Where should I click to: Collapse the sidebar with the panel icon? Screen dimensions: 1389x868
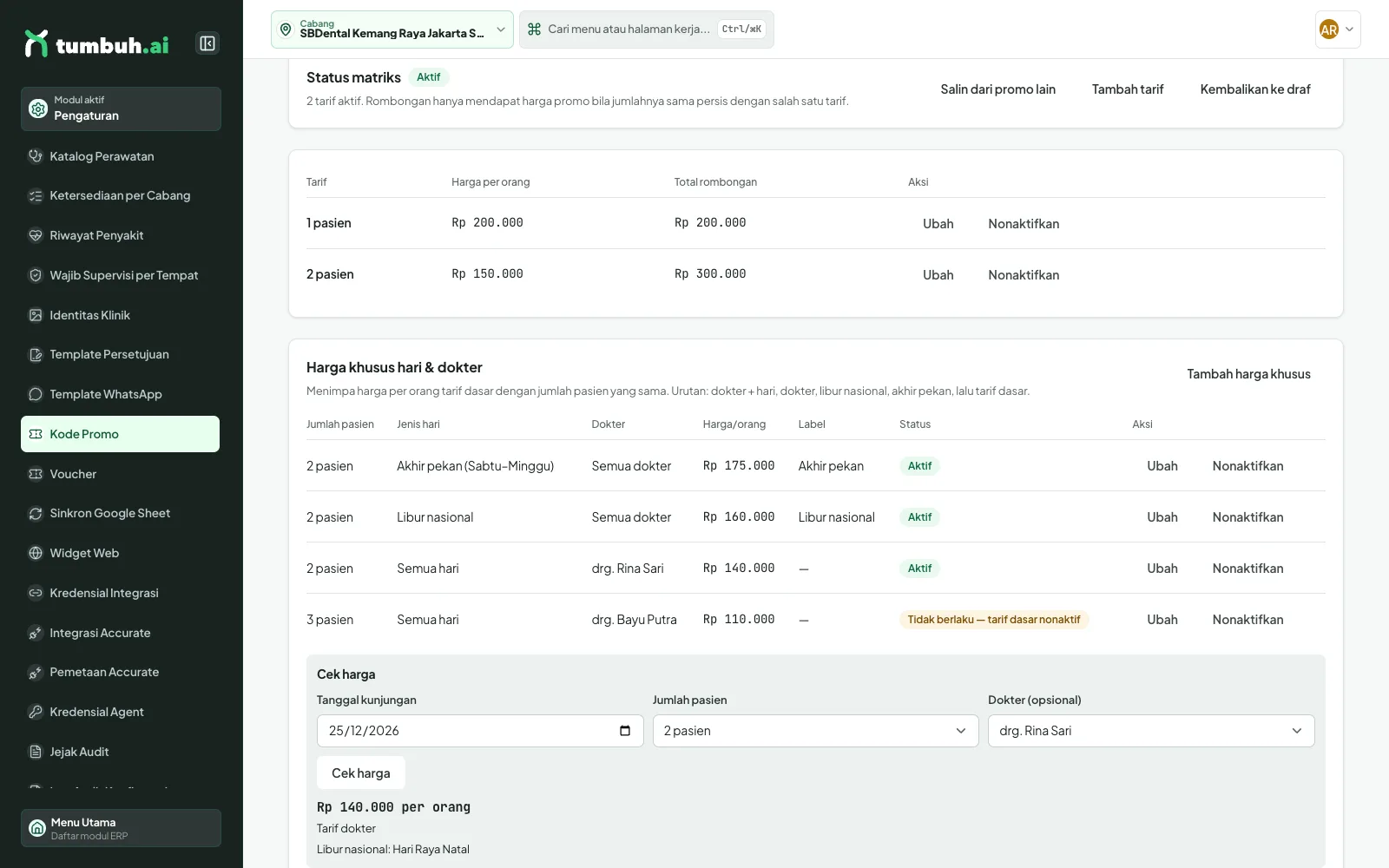(207, 43)
